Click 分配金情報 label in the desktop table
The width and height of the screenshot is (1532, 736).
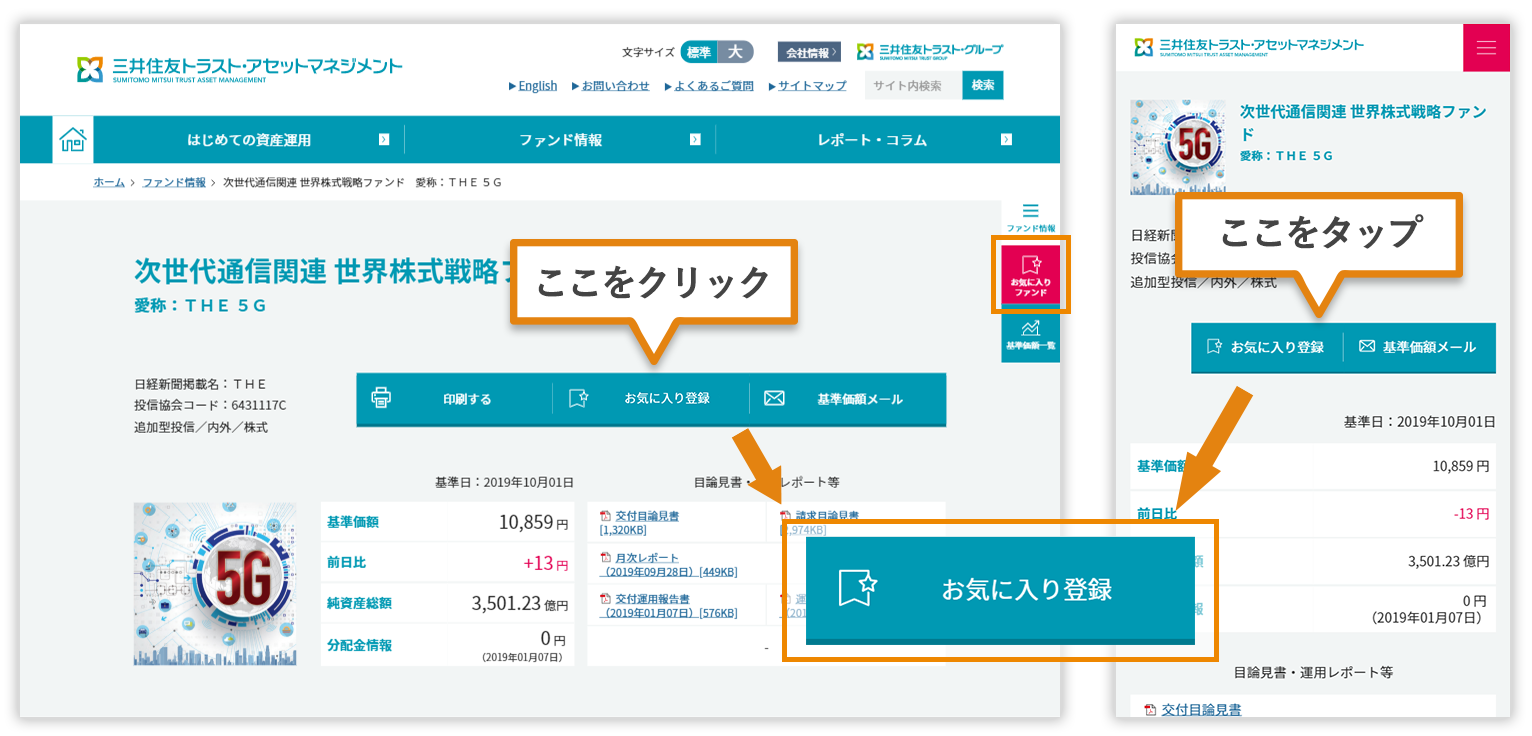[359, 645]
